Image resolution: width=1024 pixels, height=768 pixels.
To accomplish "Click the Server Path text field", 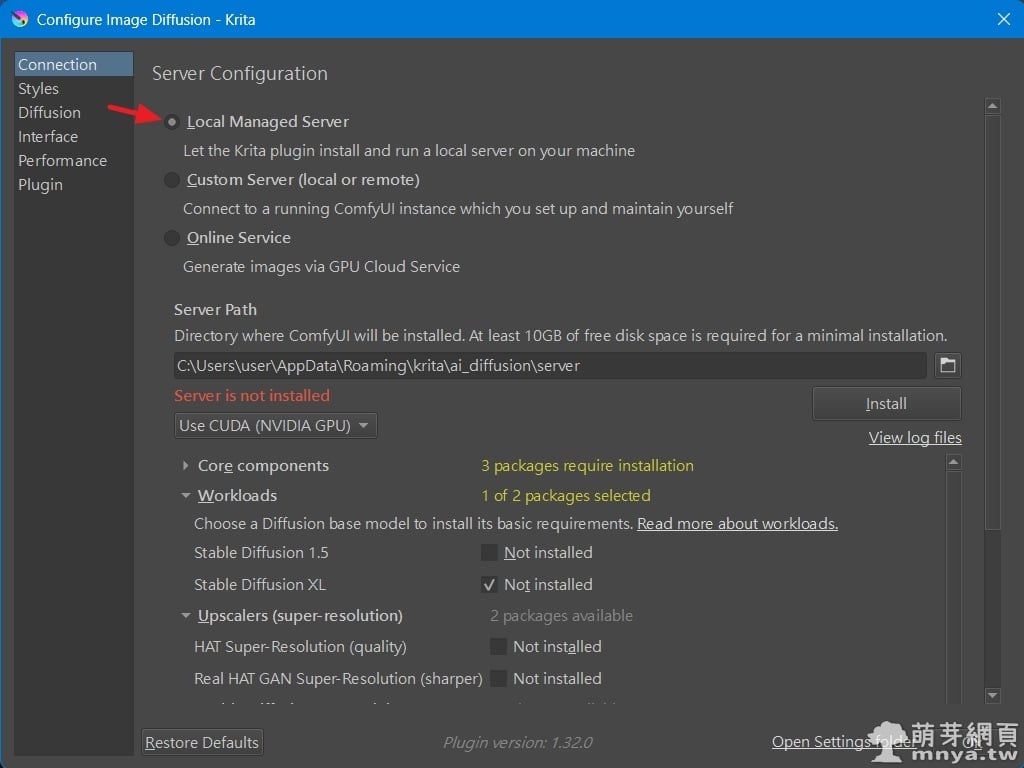I will point(550,366).
